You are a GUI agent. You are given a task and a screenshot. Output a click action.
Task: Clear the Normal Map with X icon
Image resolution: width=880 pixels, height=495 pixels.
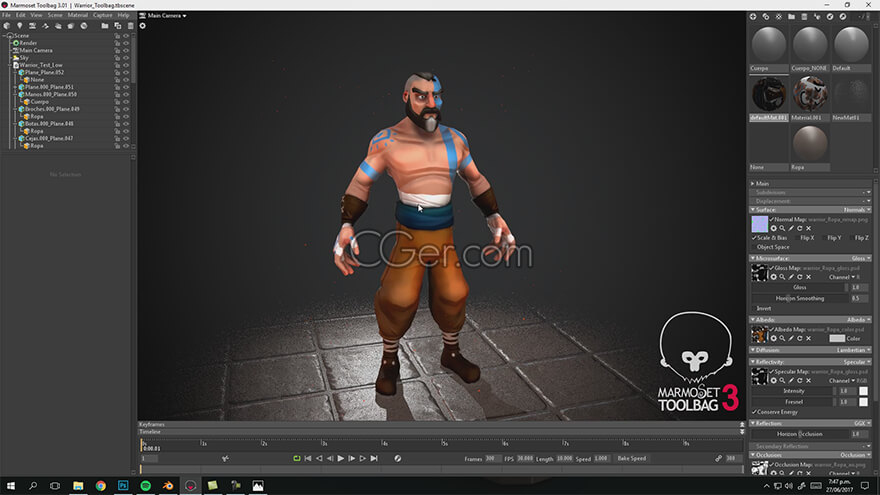pos(809,228)
